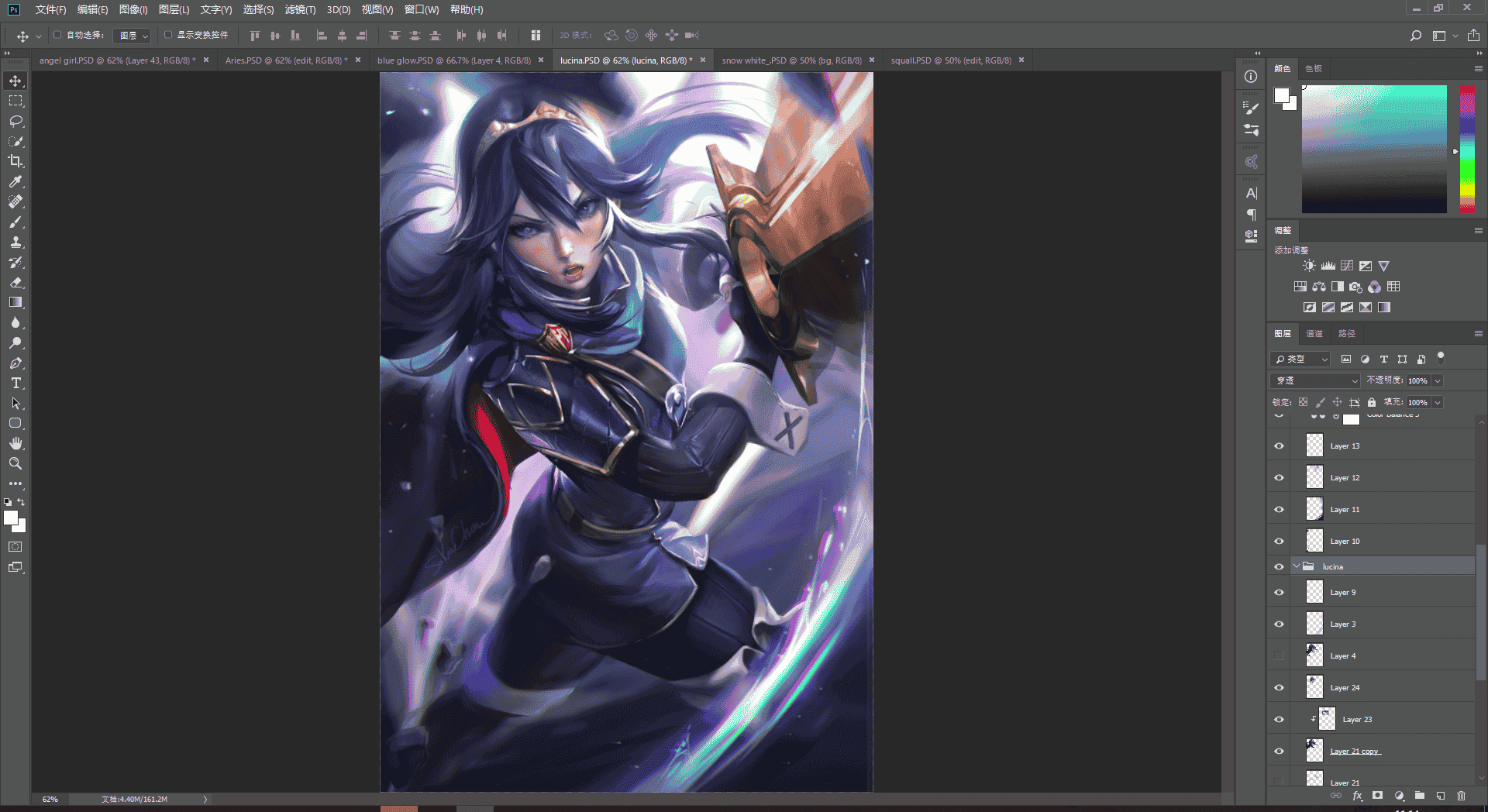1488x812 pixels.
Task: Click the delete layer trash icon
Action: tap(1461, 796)
